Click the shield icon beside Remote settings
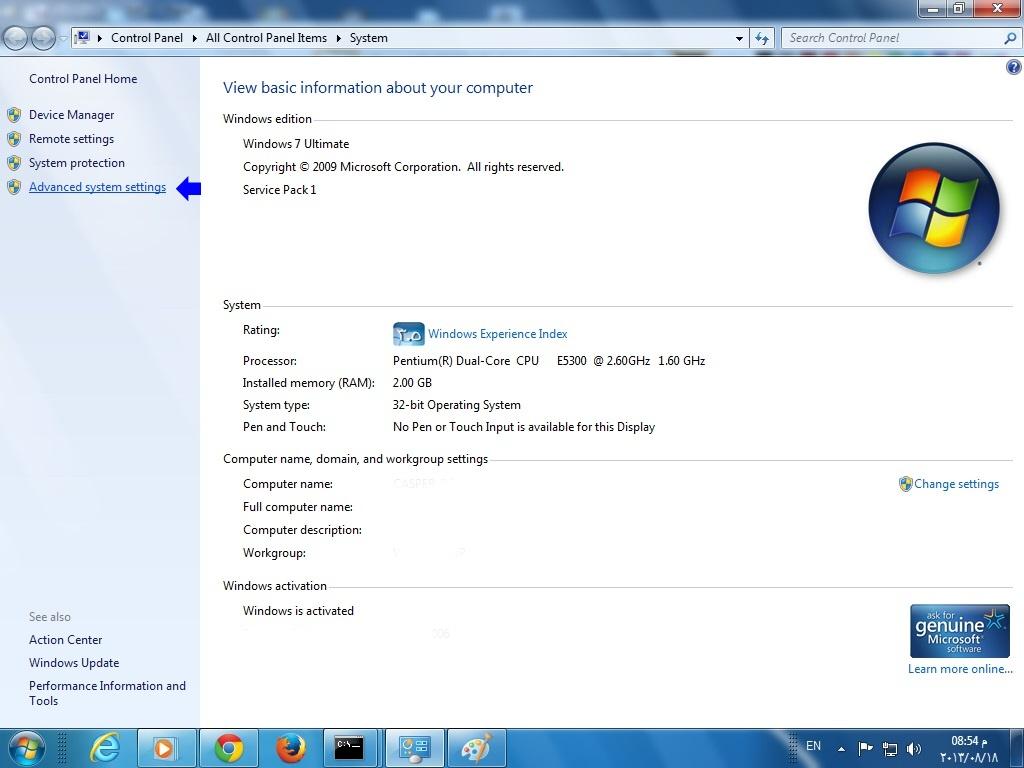 tap(14, 139)
